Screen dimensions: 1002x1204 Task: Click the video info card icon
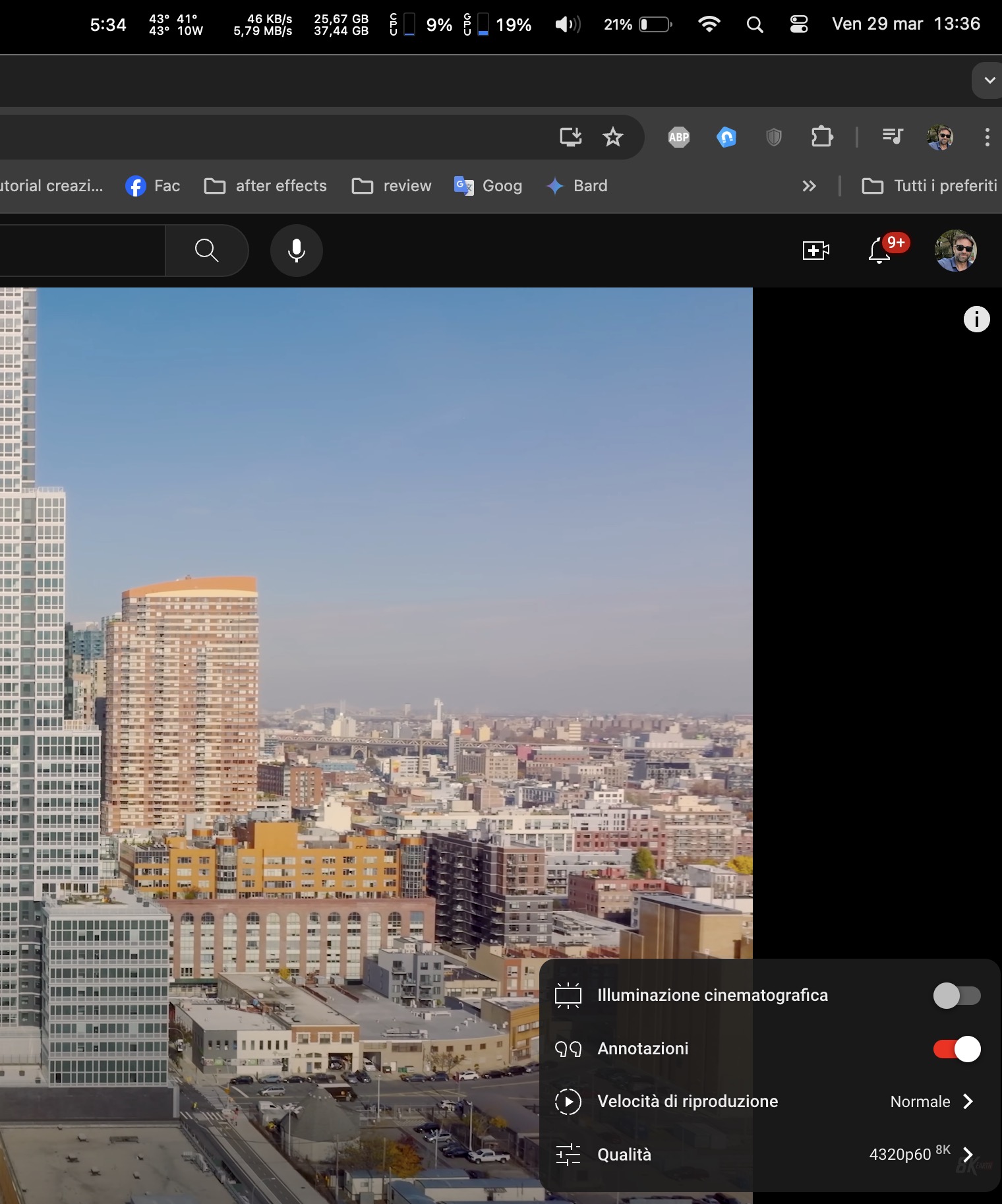(976, 319)
